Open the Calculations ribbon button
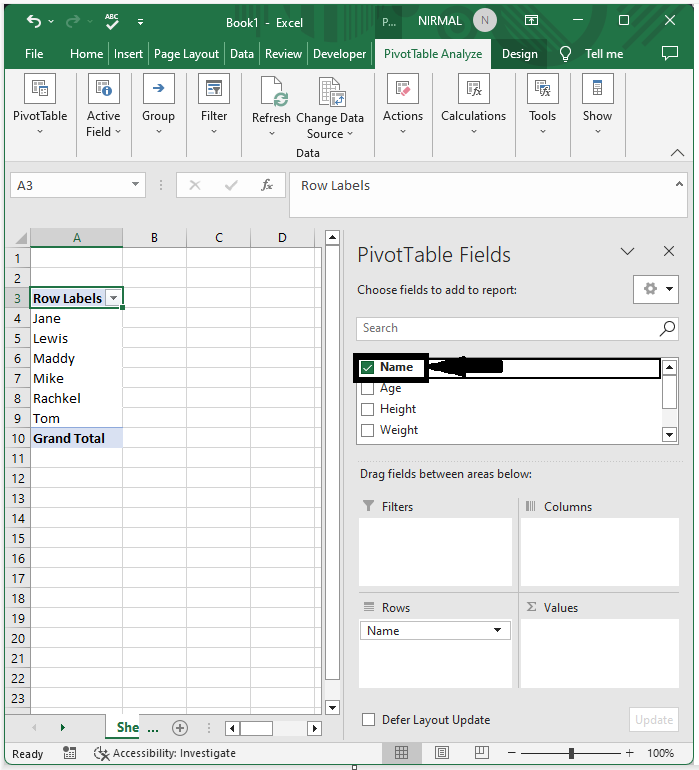 (x=474, y=105)
